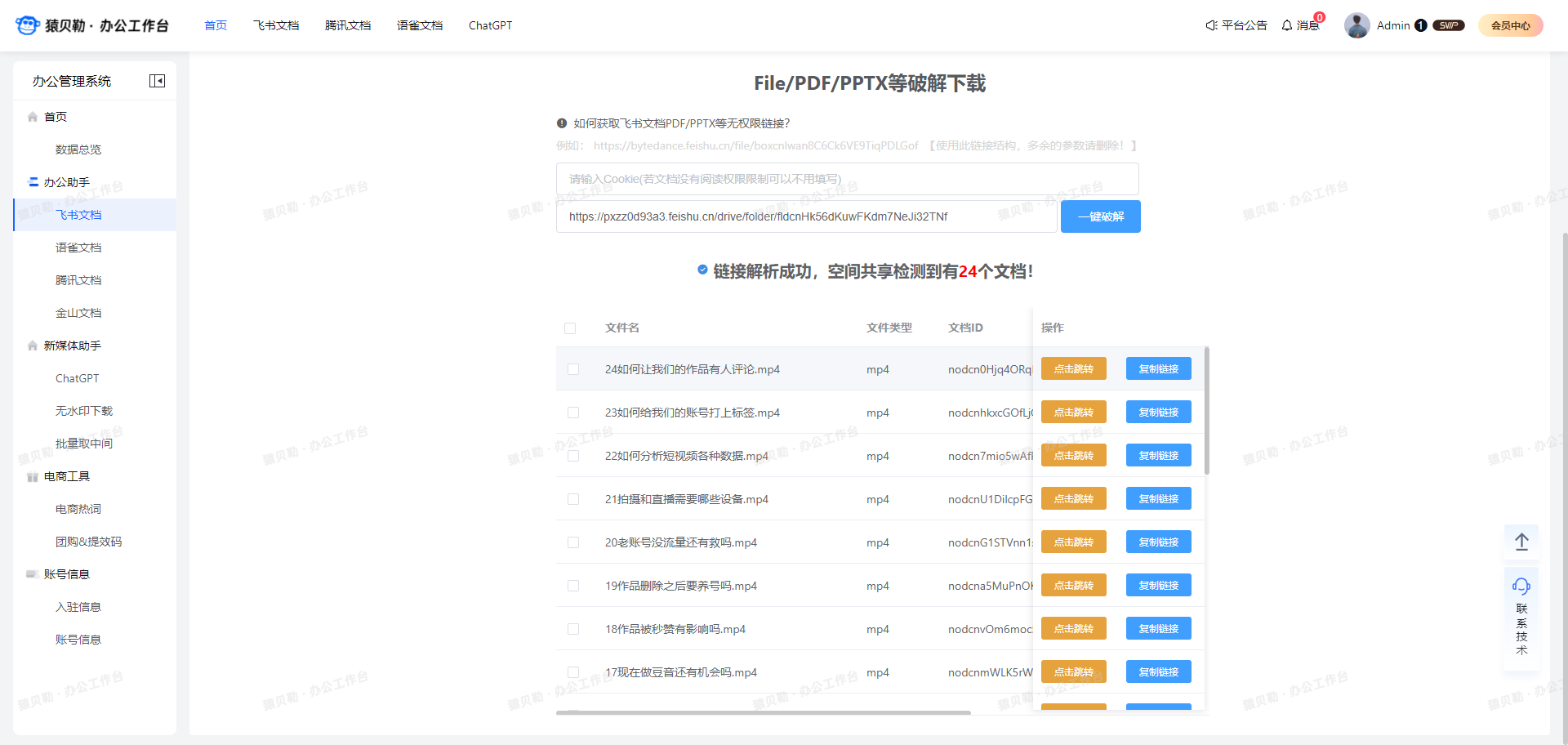This screenshot has height=745, width=1568.
Task: Click the SVIP badge icon
Action: tap(1449, 25)
